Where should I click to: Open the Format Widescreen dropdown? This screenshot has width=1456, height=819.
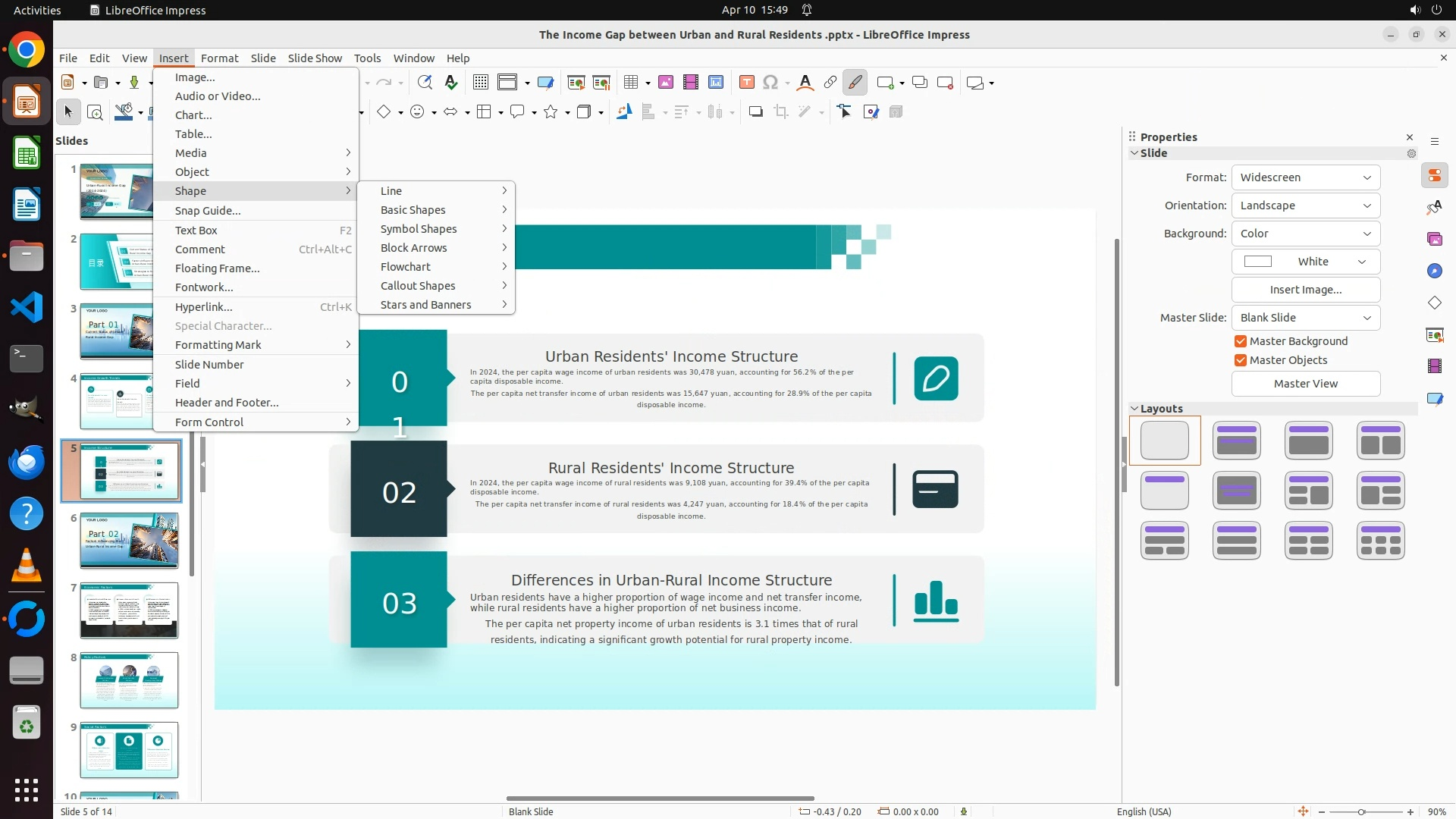pyautogui.click(x=1305, y=177)
